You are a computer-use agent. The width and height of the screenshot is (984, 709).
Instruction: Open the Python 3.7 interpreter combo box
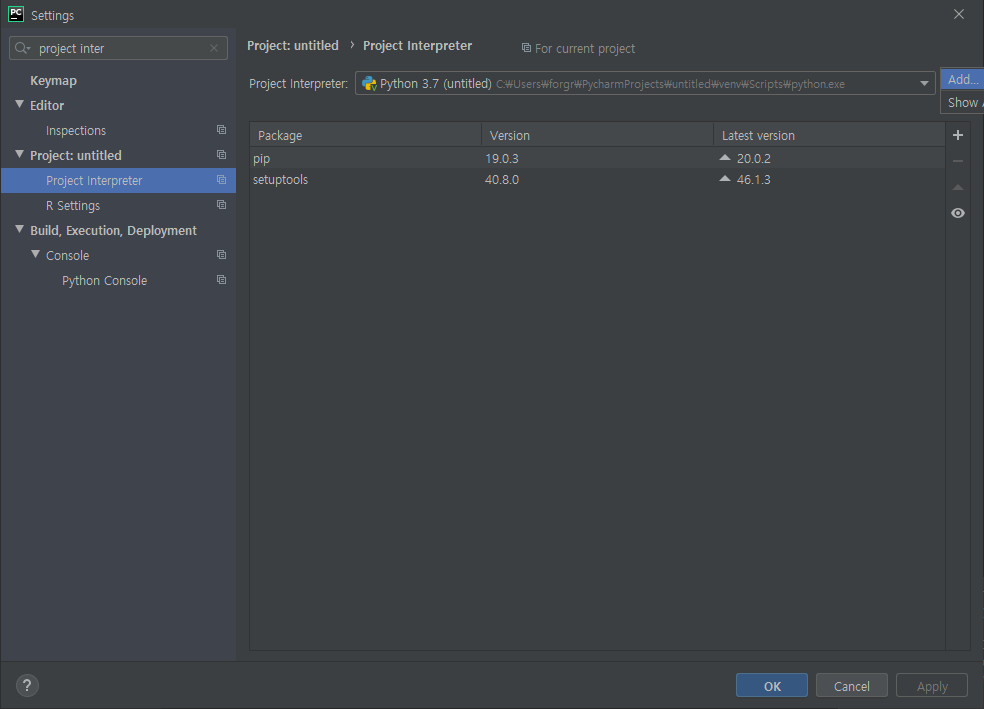pos(645,83)
